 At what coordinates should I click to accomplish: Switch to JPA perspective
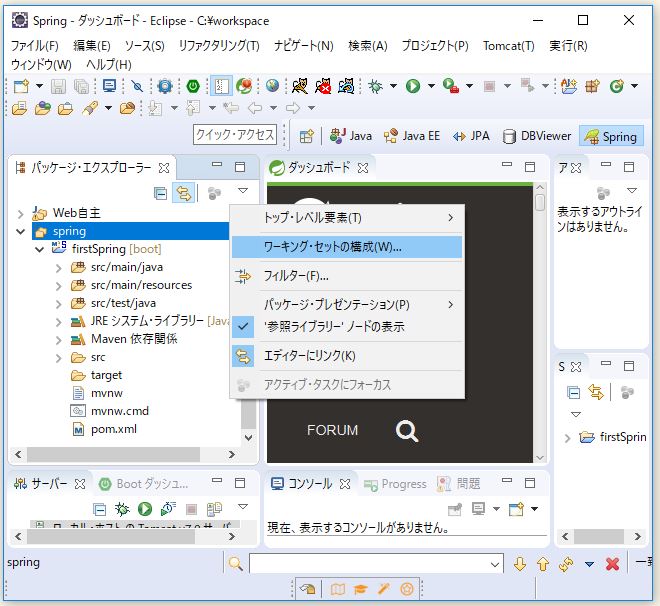tap(471, 136)
